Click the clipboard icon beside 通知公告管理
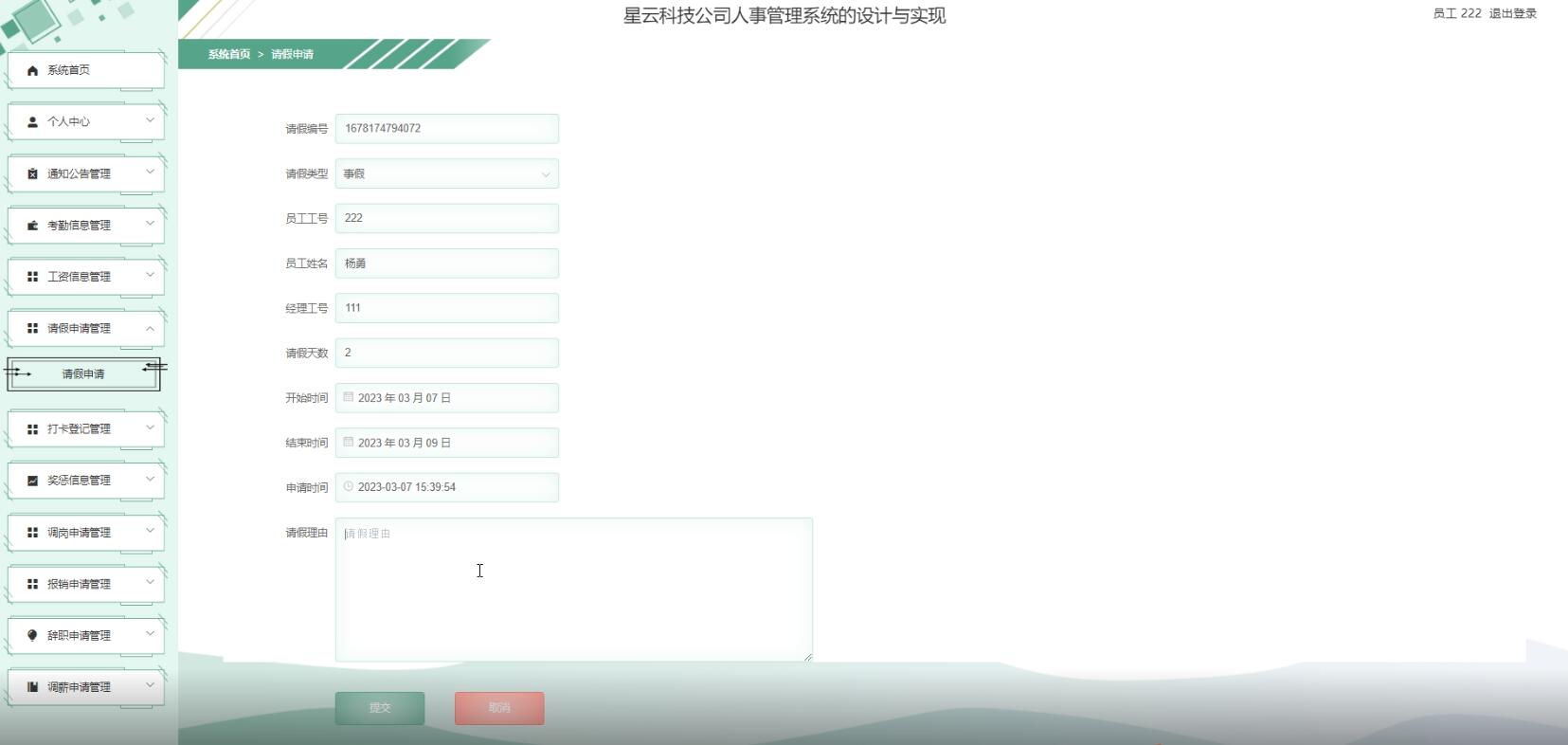Viewport: 1568px width, 745px height. [x=32, y=173]
